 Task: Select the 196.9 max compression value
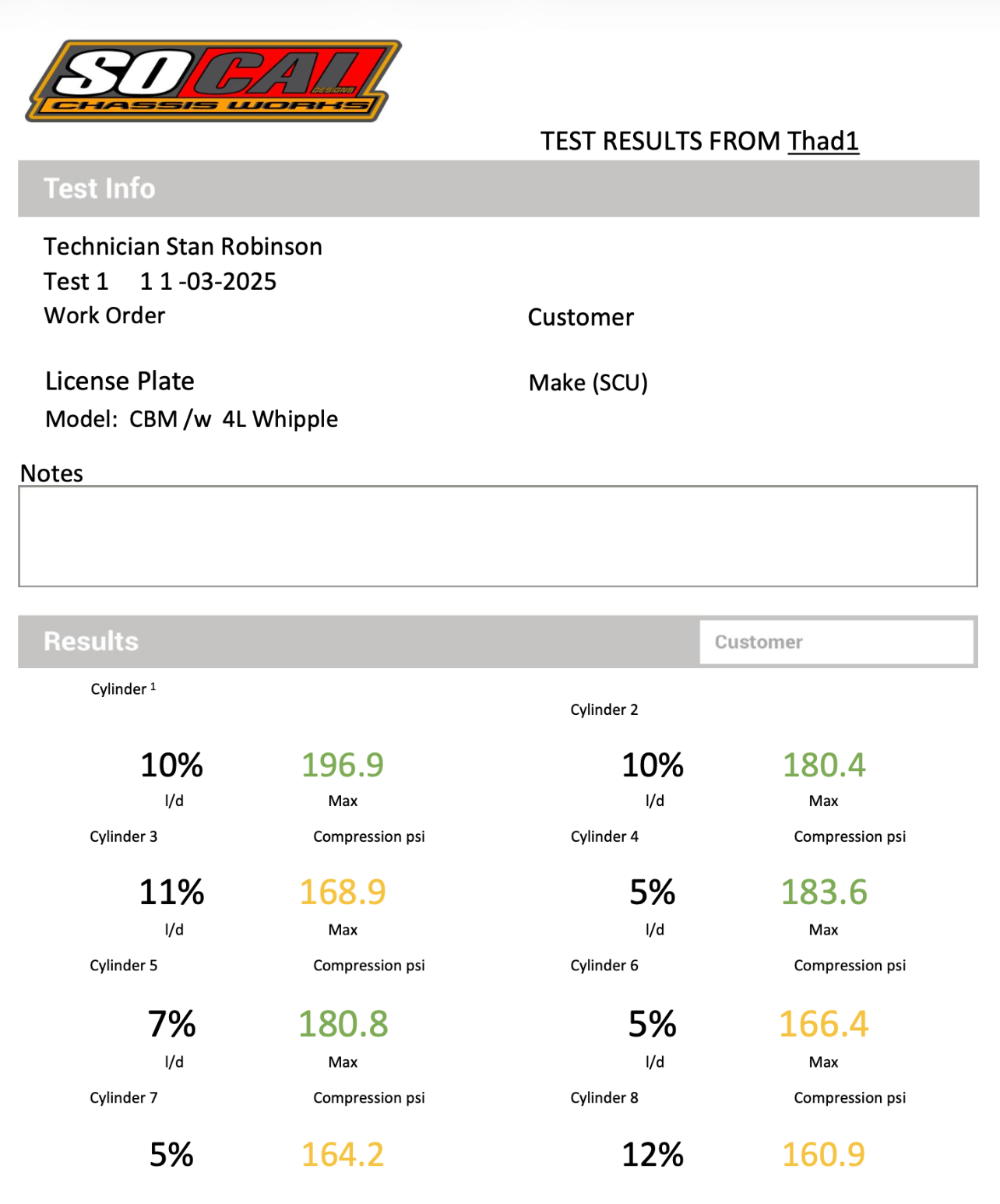coord(343,765)
